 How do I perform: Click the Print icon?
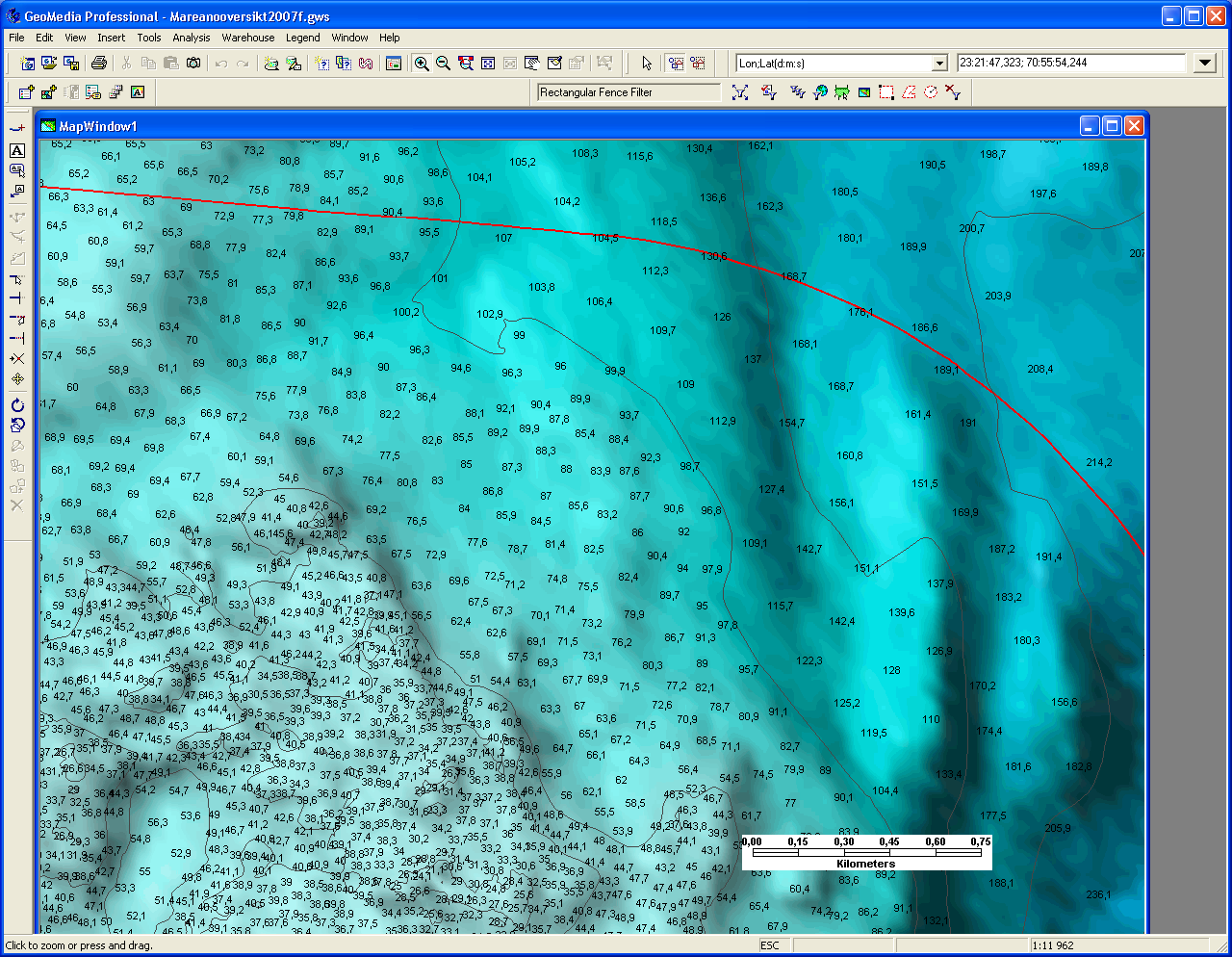tap(98, 64)
